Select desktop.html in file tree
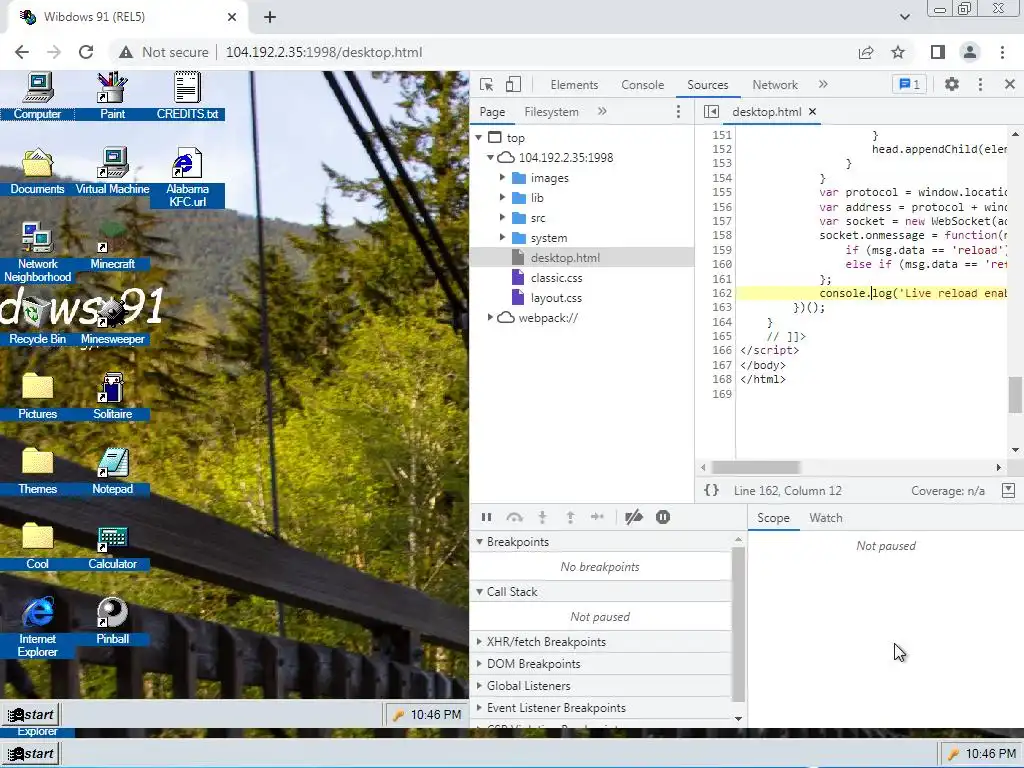Viewport: 1024px width, 768px height. click(x=565, y=257)
